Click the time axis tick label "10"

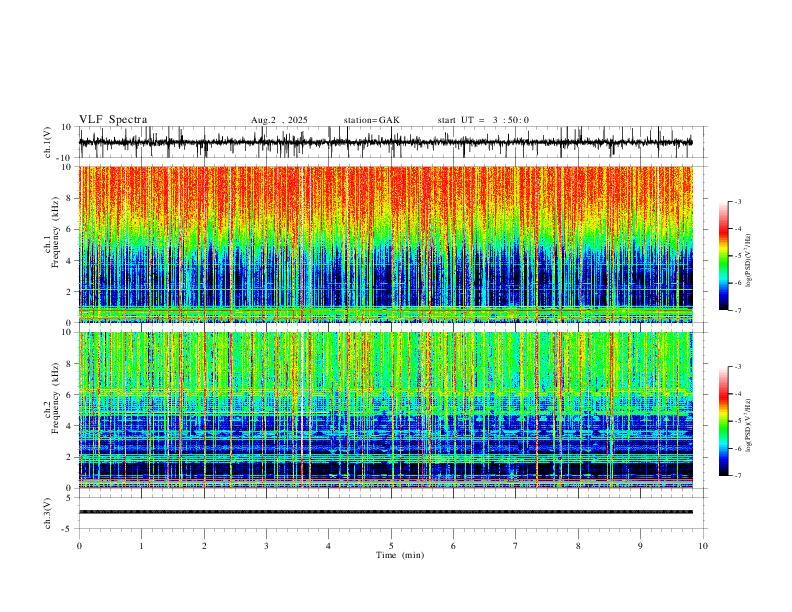[x=703, y=546]
